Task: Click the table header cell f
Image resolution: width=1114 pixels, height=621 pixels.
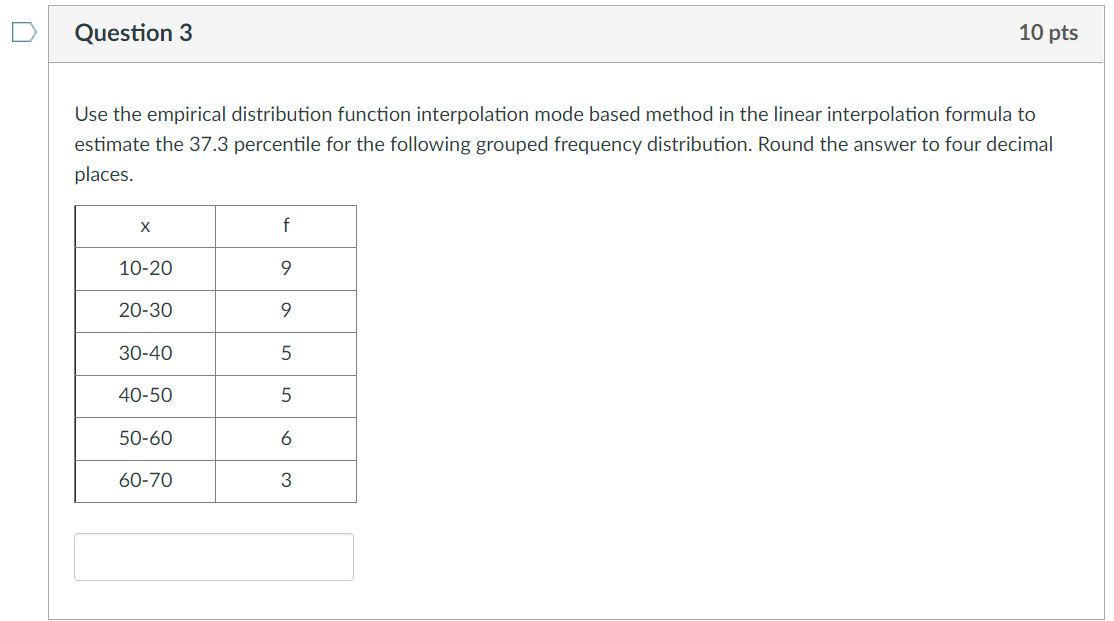Action: click(x=286, y=226)
